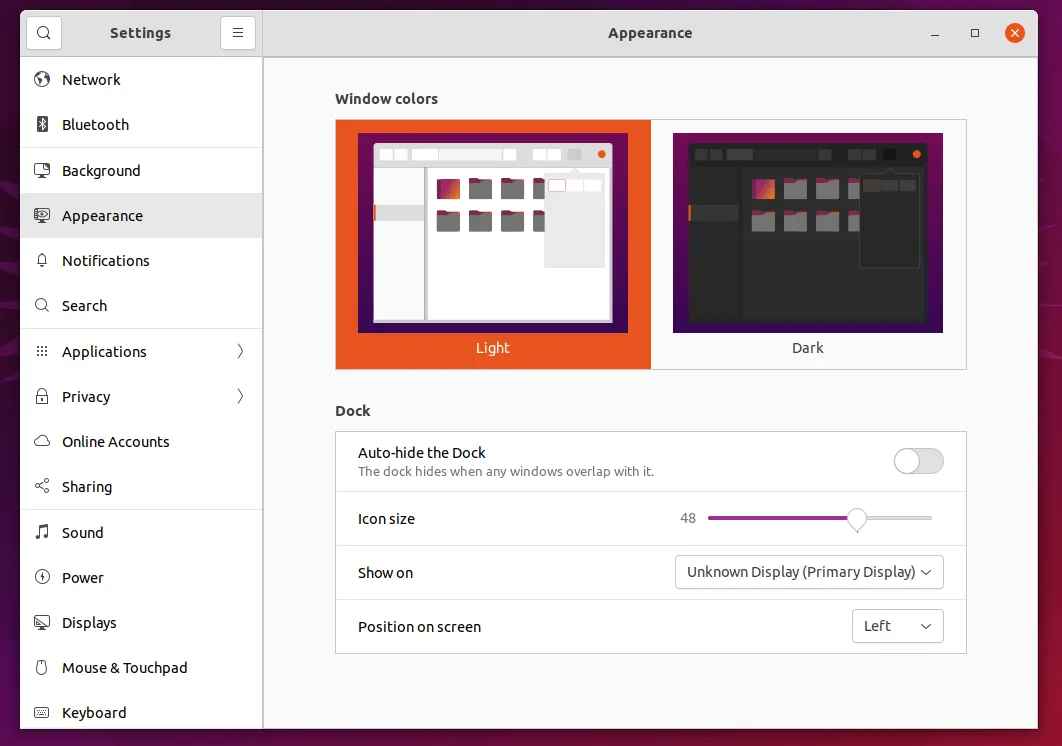This screenshot has height=746, width=1062.
Task: Click the Sound music note icon
Action: 42,532
